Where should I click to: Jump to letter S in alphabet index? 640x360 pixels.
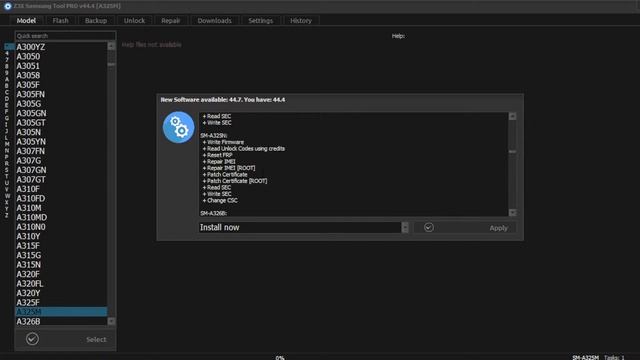pyautogui.click(x=7, y=170)
